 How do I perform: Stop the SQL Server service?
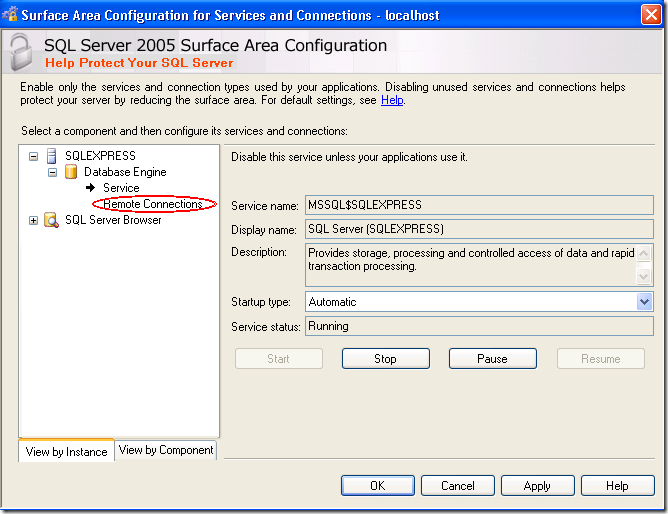click(x=386, y=359)
